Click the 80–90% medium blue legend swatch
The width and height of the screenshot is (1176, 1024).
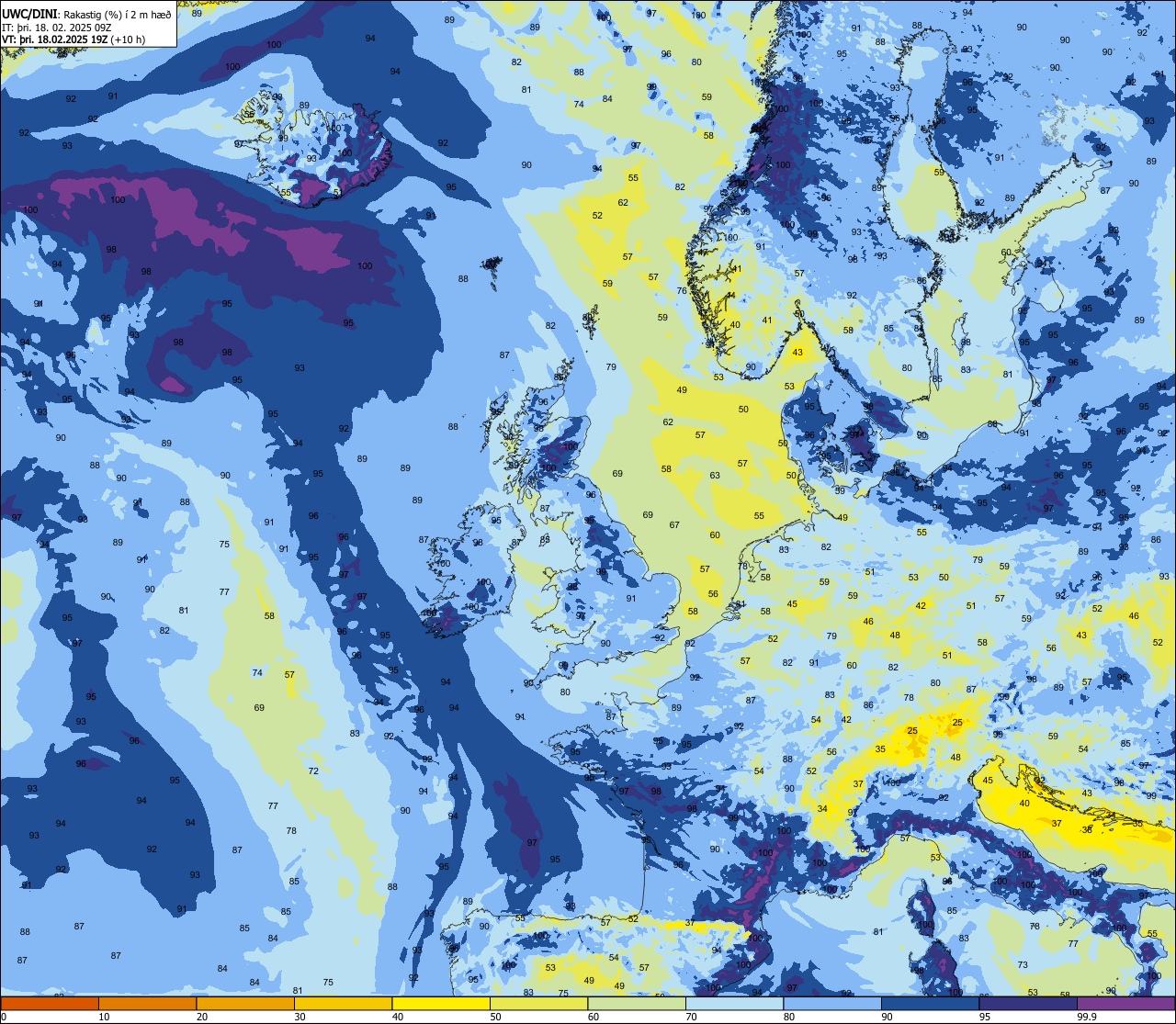pyautogui.click(x=832, y=1003)
